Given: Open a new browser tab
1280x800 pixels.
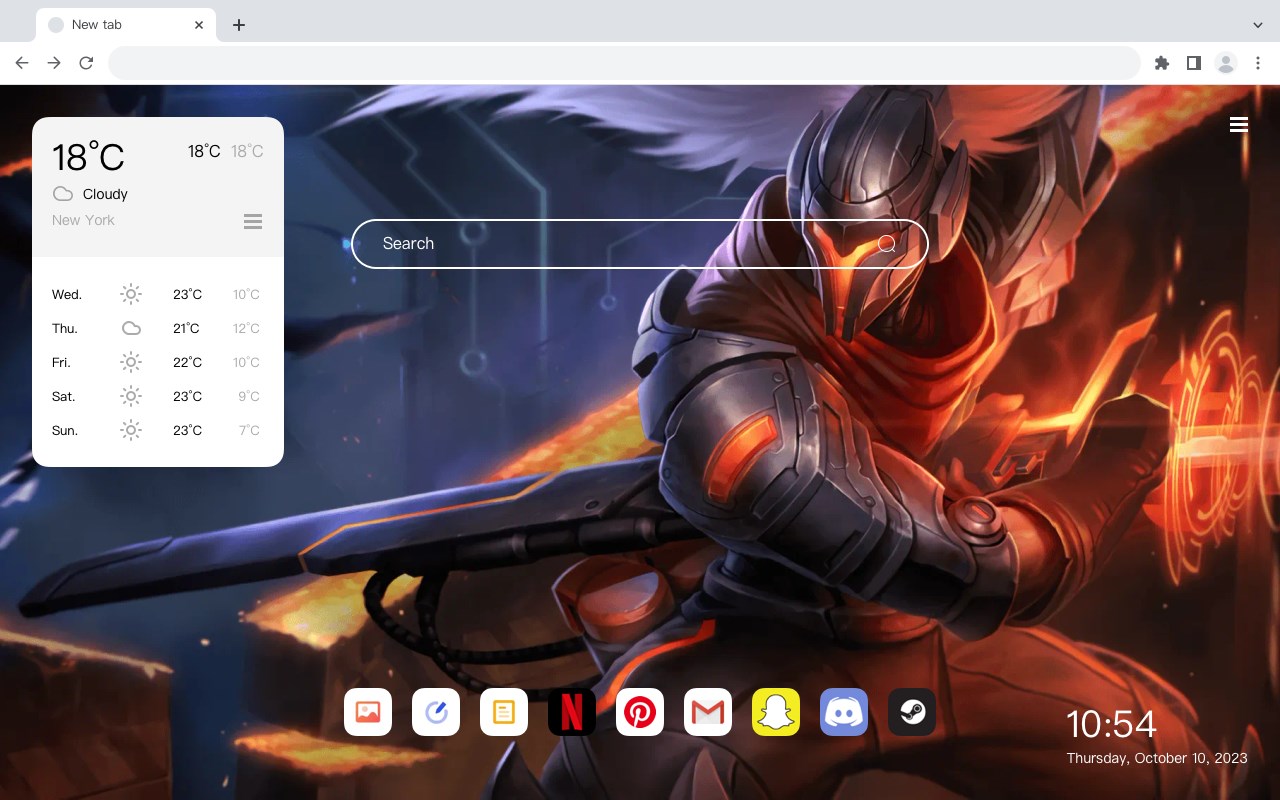Looking at the screenshot, I should pyautogui.click(x=238, y=25).
